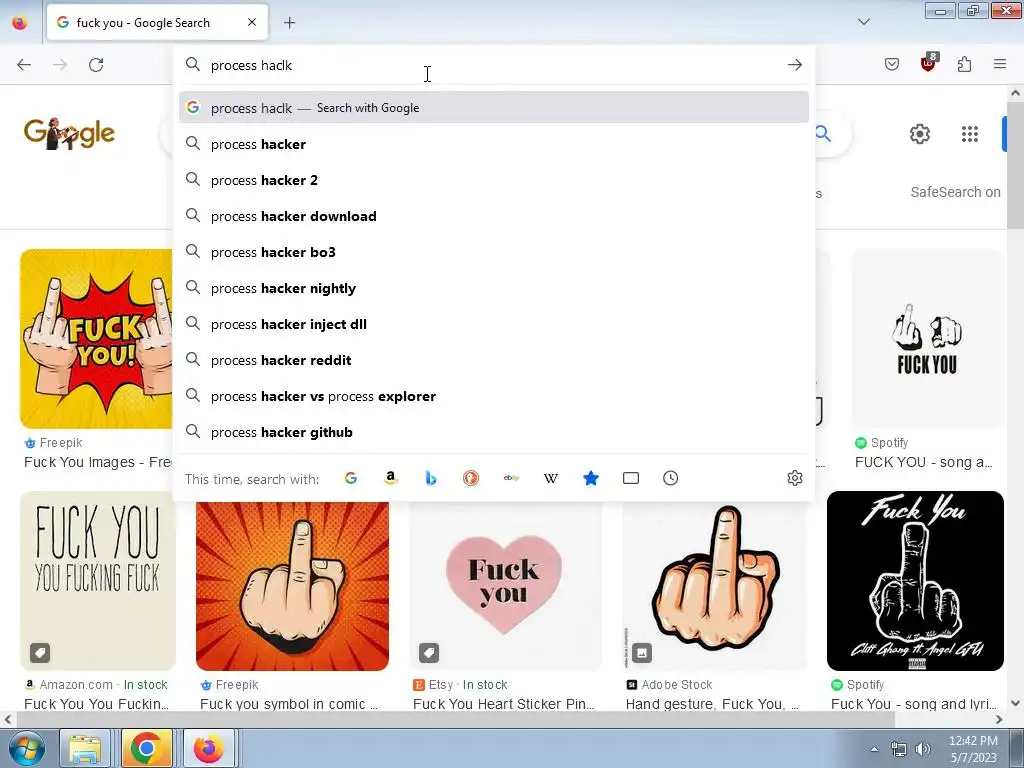Viewport: 1024px width, 768px height.
Task: Select the 'fuck you - Google Search' tab
Action: tap(157, 22)
